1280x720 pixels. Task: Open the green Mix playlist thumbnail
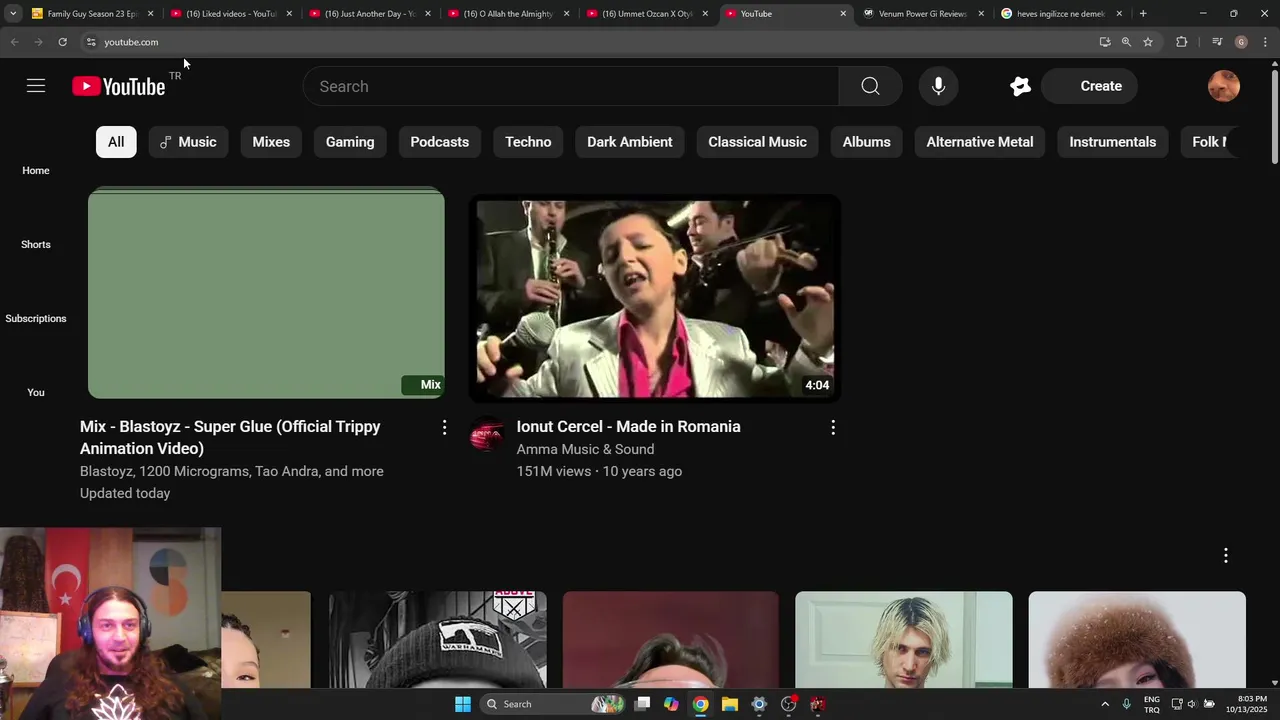pos(266,294)
